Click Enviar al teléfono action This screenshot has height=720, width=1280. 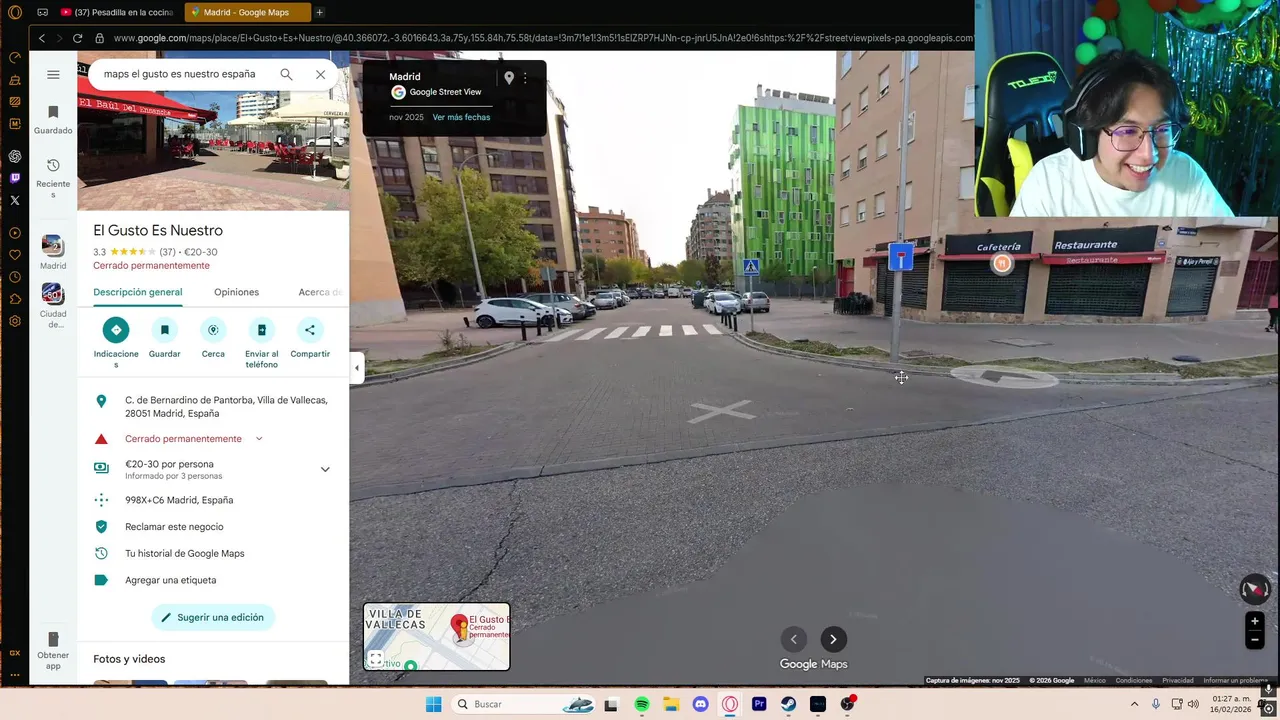tap(261, 344)
